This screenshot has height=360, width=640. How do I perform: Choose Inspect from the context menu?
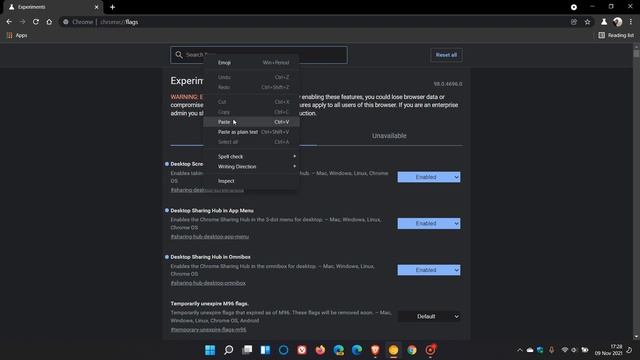coord(251,181)
